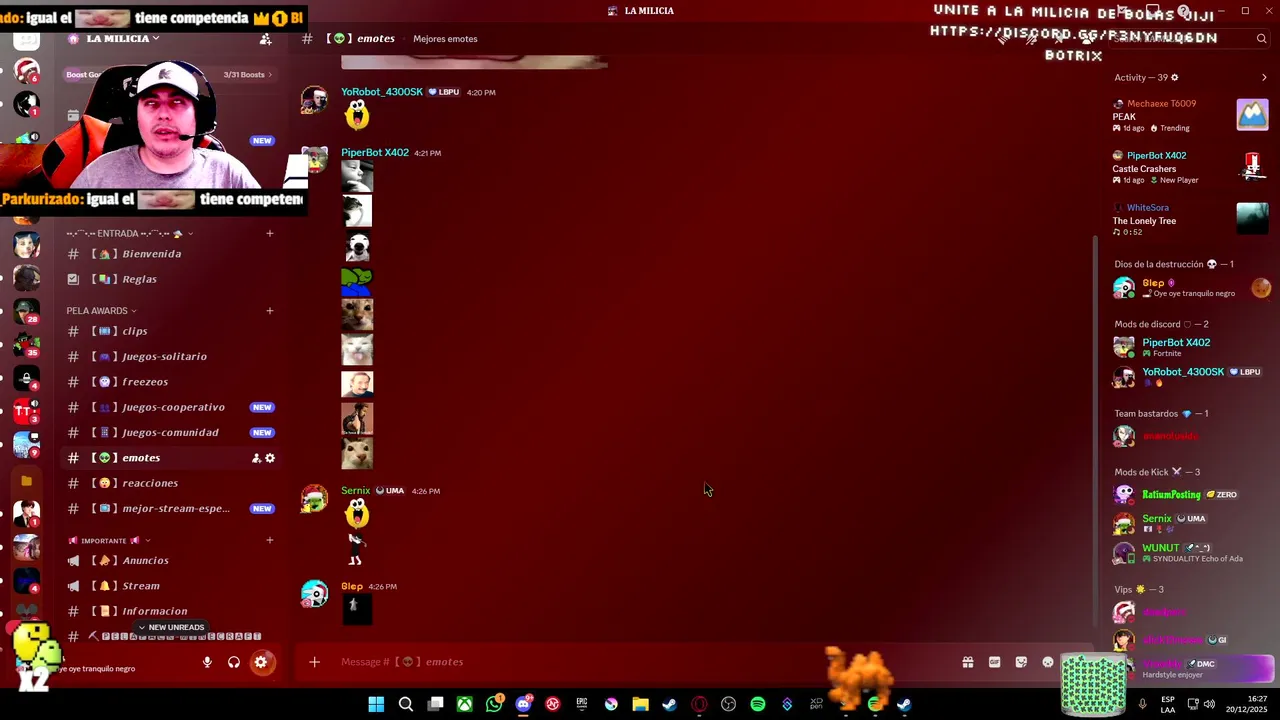Open taskbar clock showing 16:27
Screen dimensions: 1280x720
click(1247, 704)
